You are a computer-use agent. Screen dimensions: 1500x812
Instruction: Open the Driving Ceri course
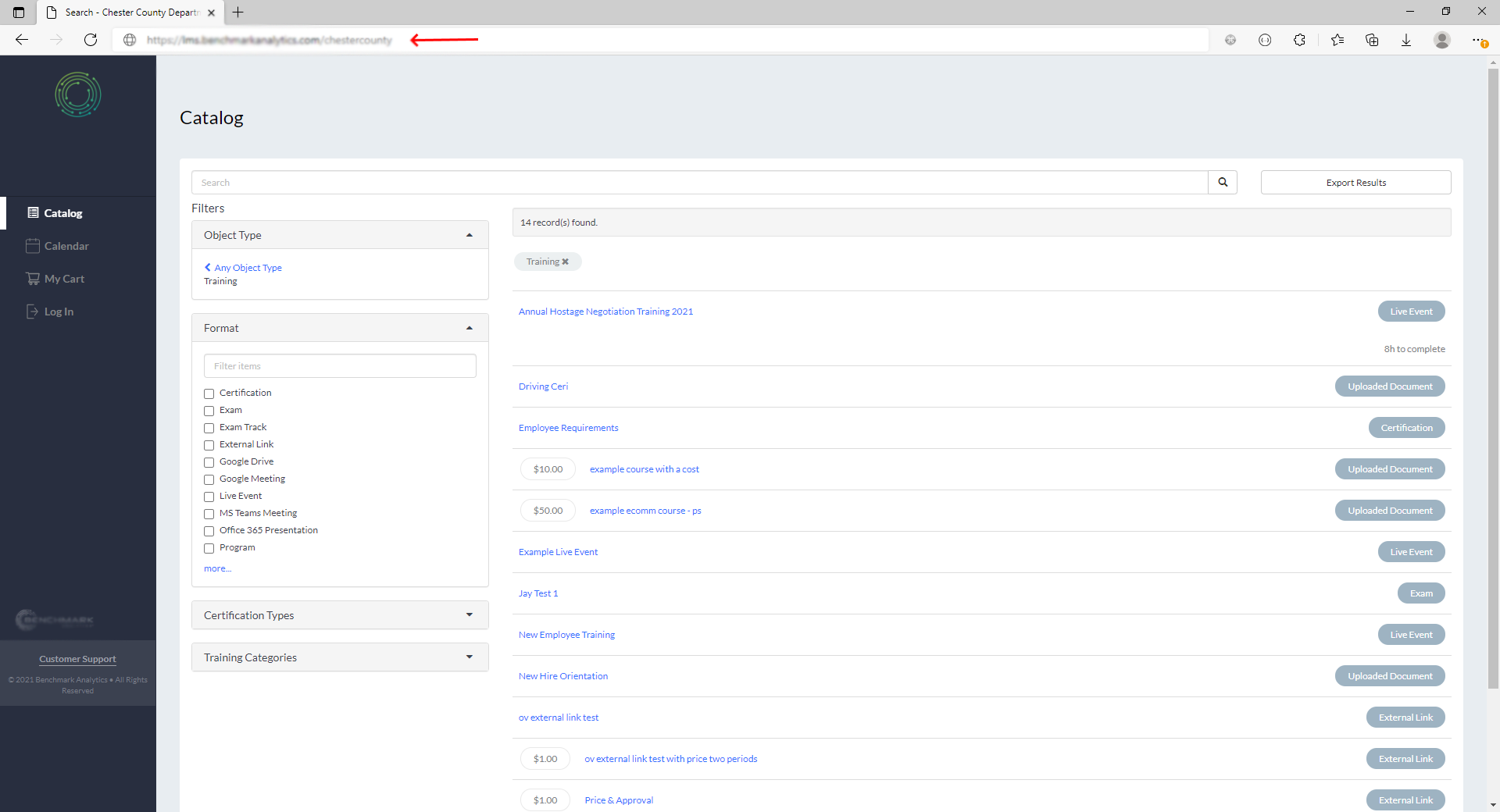[x=543, y=386]
